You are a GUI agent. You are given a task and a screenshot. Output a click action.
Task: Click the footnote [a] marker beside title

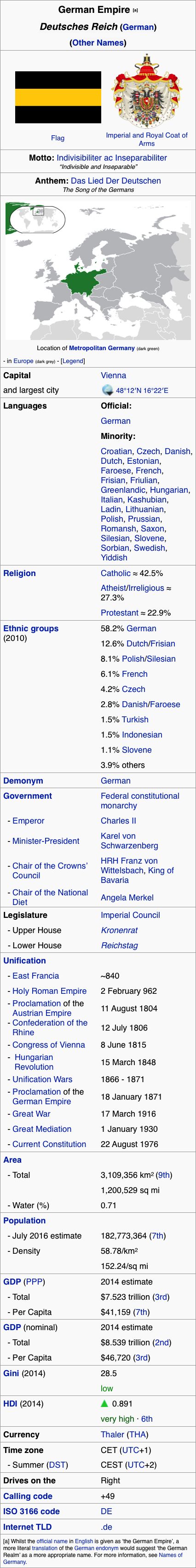(x=135, y=10)
